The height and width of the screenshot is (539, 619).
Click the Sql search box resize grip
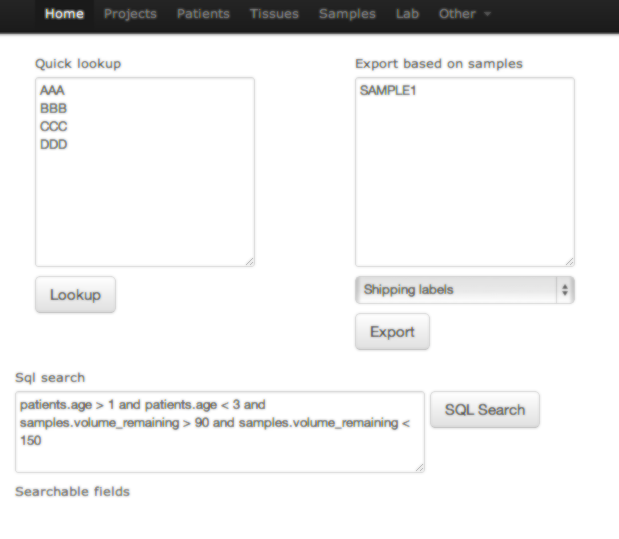[420, 468]
